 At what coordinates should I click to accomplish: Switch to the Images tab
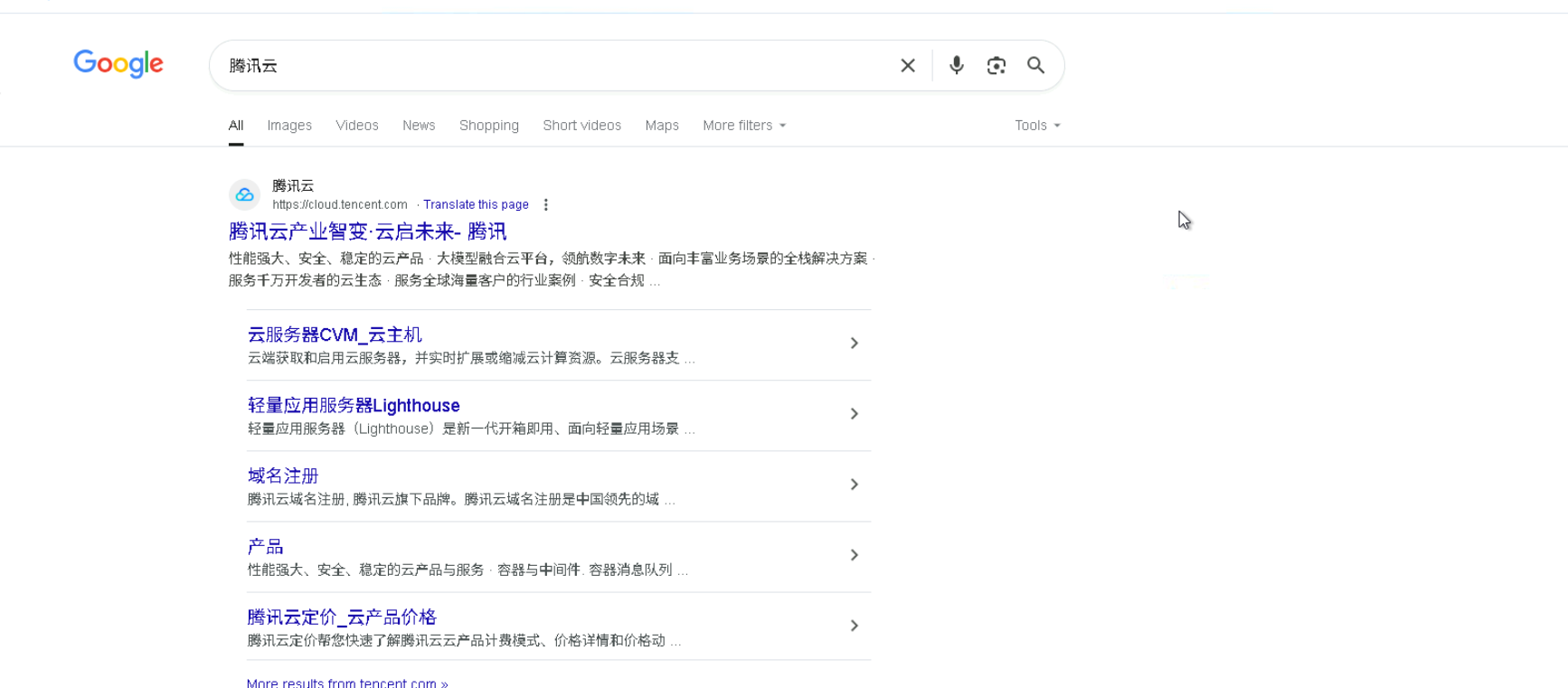289,126
